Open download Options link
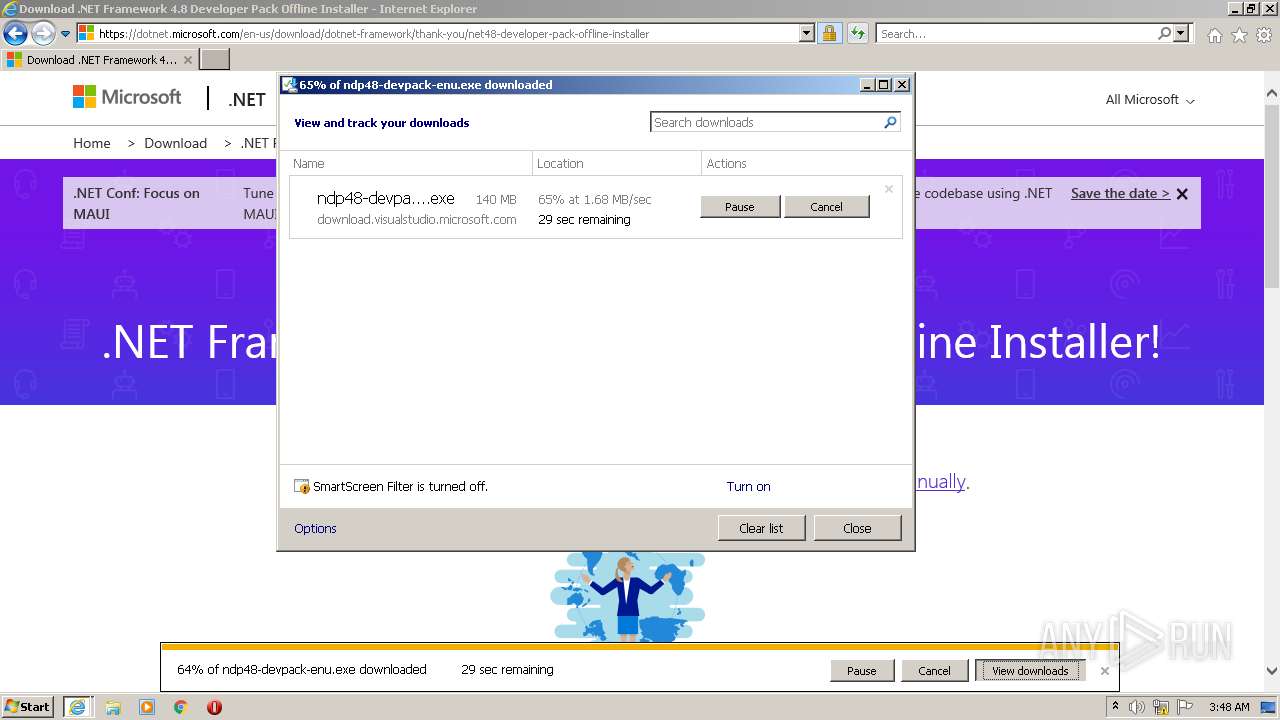Screen dimensions: 1280x720 315,529
